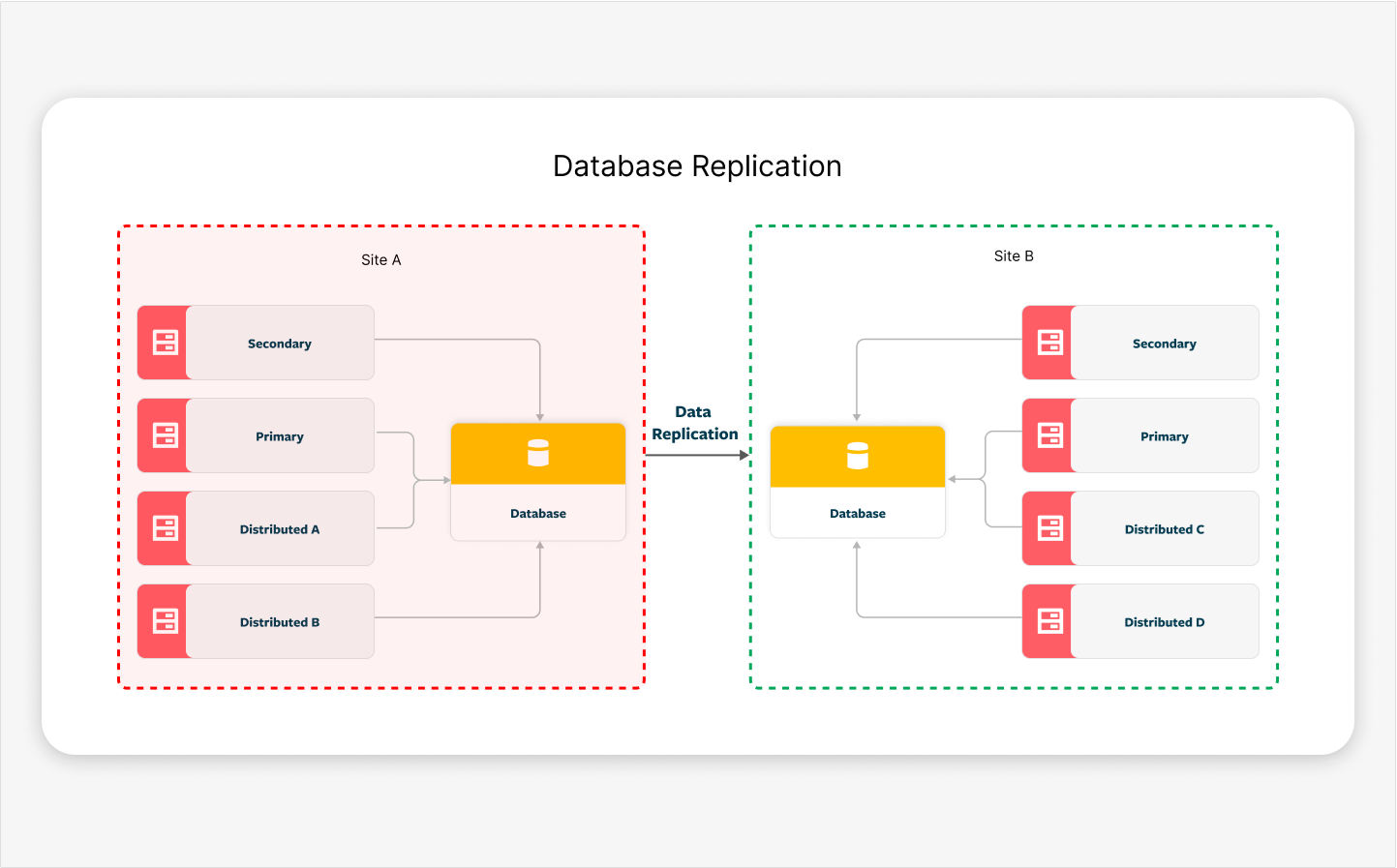Click the Site B heading text
This screenshot has width=1397, height=868.
tap(1014, 256)
